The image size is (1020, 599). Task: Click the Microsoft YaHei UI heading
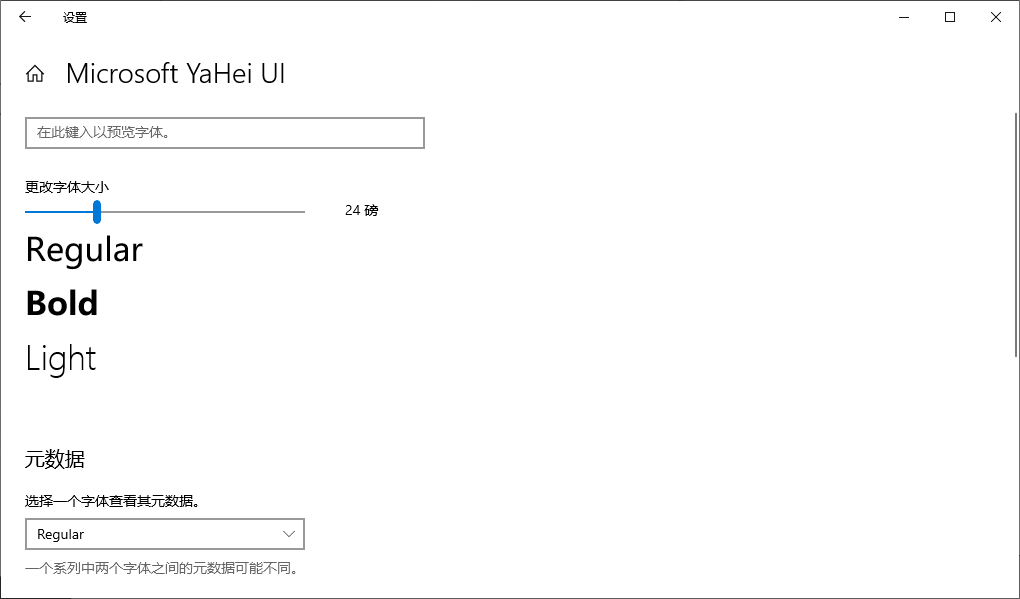[x=175, y=73]
